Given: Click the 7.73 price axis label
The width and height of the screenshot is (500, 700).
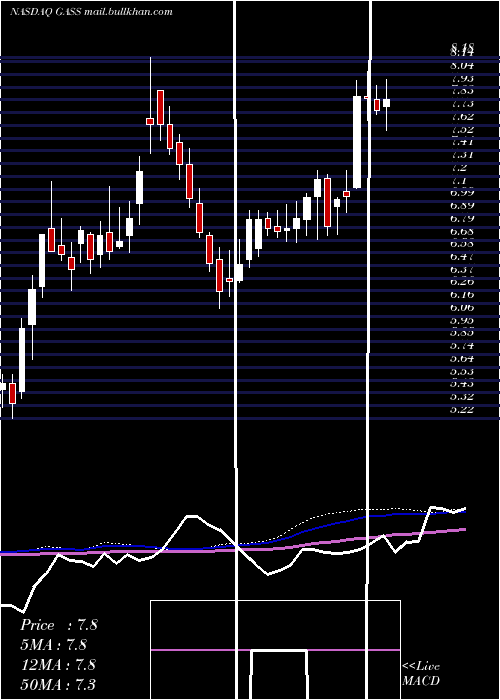Looking at the screenshot, I should (x=462, y=104).
